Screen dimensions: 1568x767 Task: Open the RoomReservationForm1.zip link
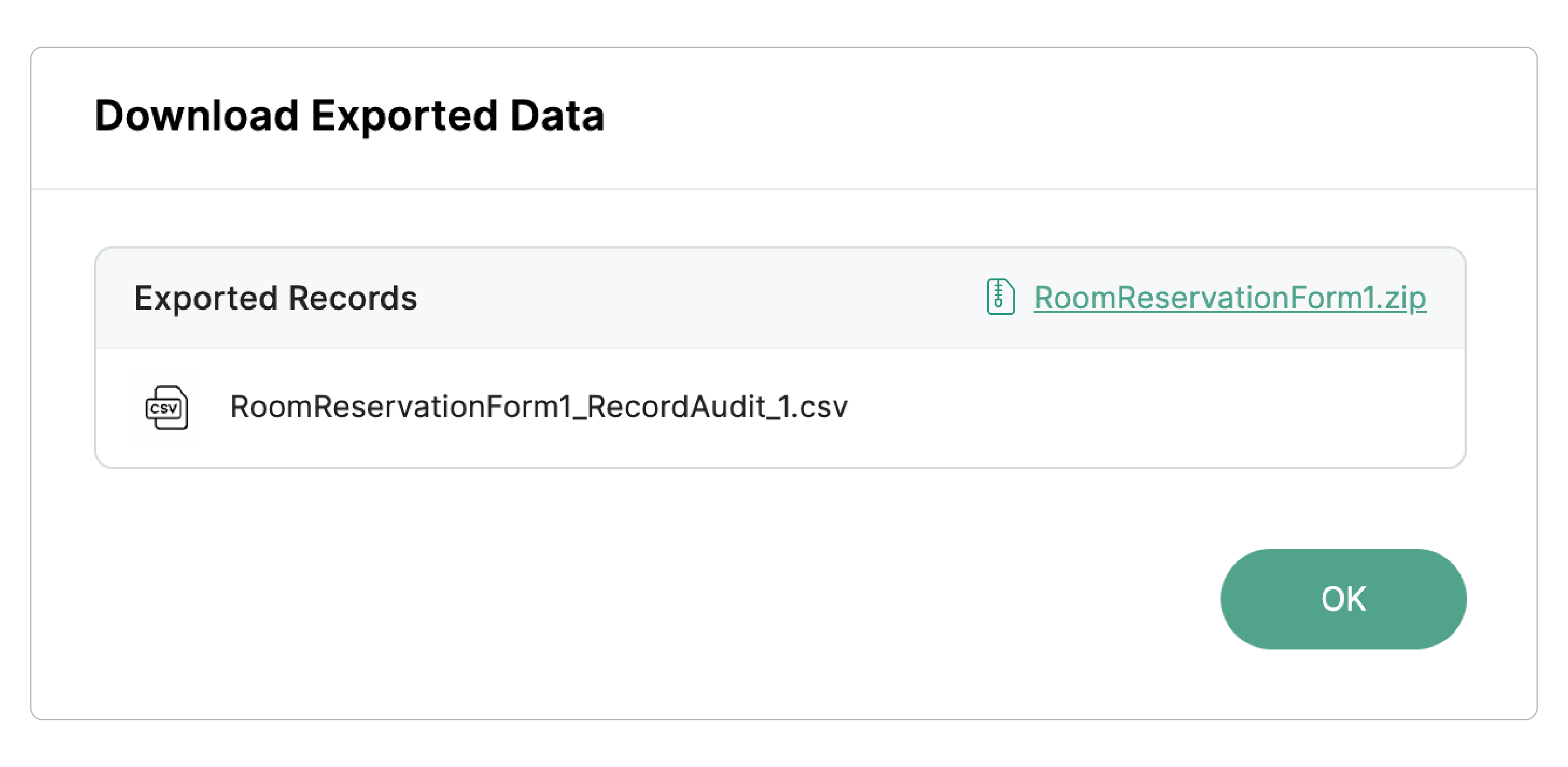[1229, 297]
